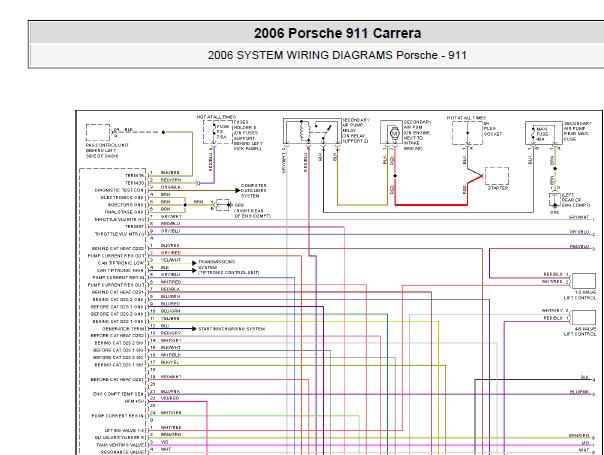Click 'THROTTLE VLV MTR (-)' pin label
This screenshot has height=455, width=604.
point(119,234)
